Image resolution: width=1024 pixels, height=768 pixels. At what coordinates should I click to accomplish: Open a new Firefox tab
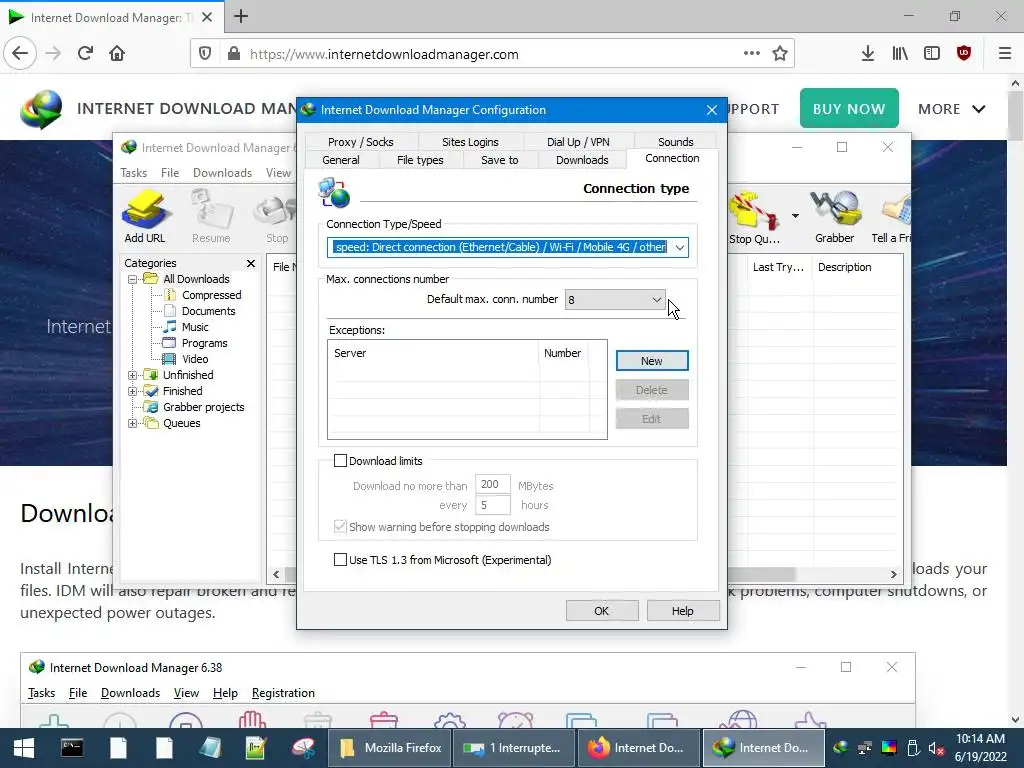click(241, 16)
